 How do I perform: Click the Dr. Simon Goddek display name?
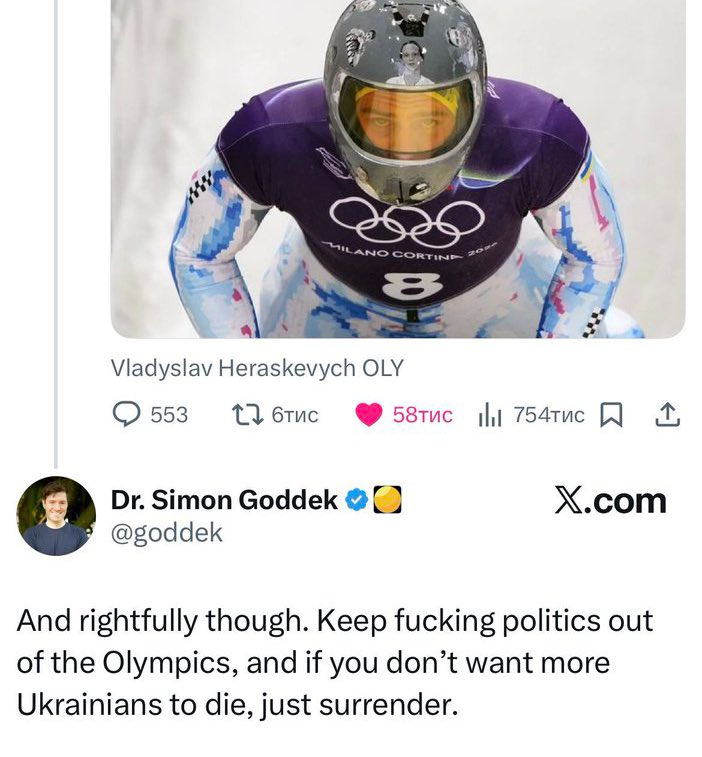click(224, 500)
